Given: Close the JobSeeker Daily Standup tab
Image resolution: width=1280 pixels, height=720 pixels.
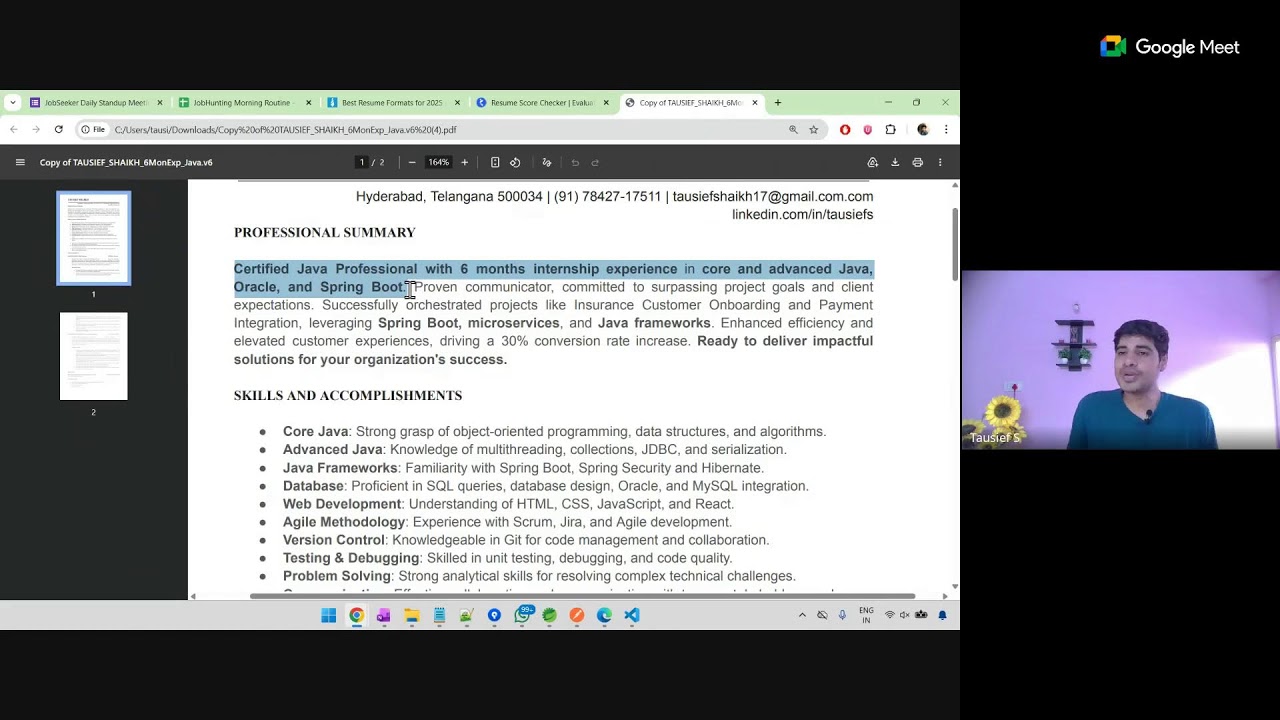Looking at the screenshot, I should 159,102.
